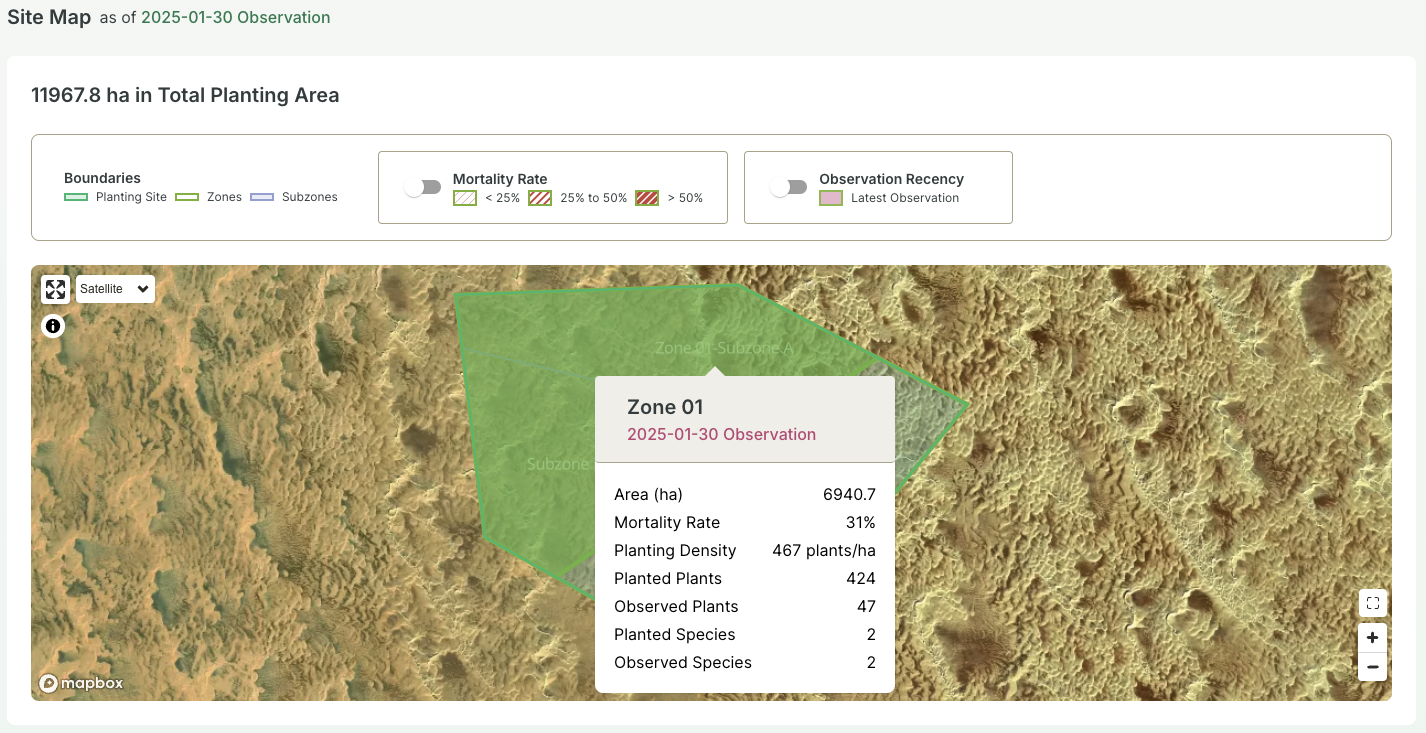Viewport: 1426px width, 733px height.
Task: Click the 467 plants/ha density value
Action: tap(824, 551)
